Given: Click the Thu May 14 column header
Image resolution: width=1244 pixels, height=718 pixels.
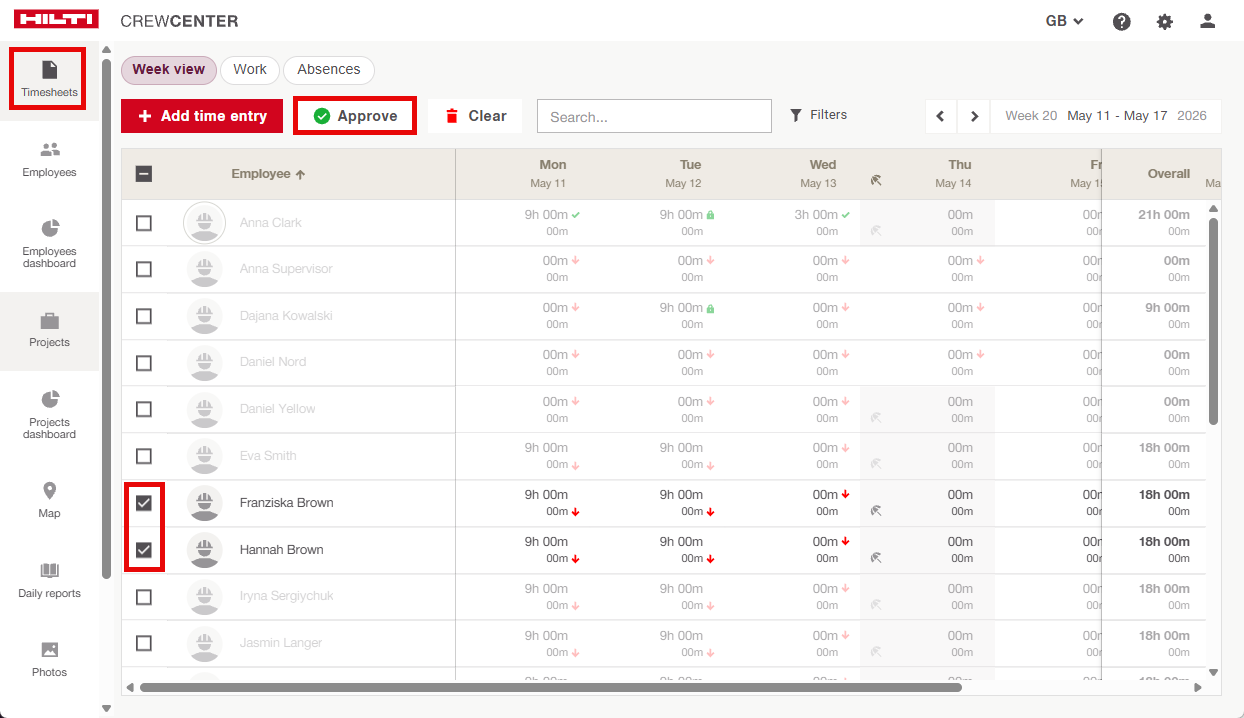Looking at the screenshot, I should coord(956,174).
